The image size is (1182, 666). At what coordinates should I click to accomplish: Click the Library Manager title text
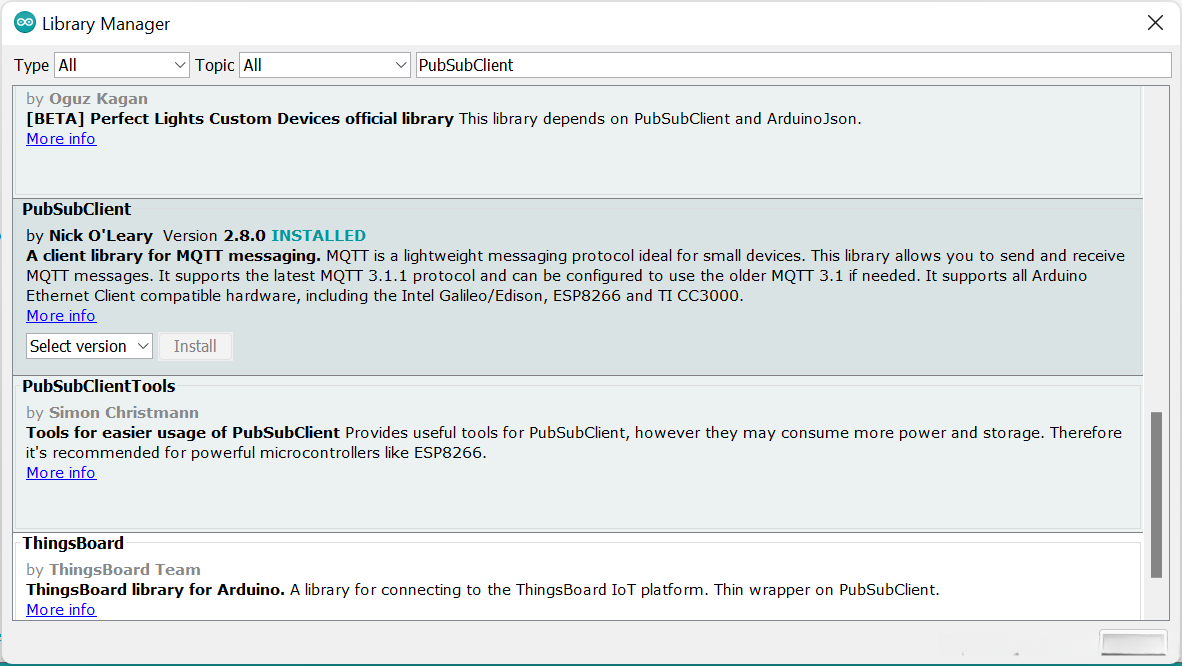click(106, 24)
